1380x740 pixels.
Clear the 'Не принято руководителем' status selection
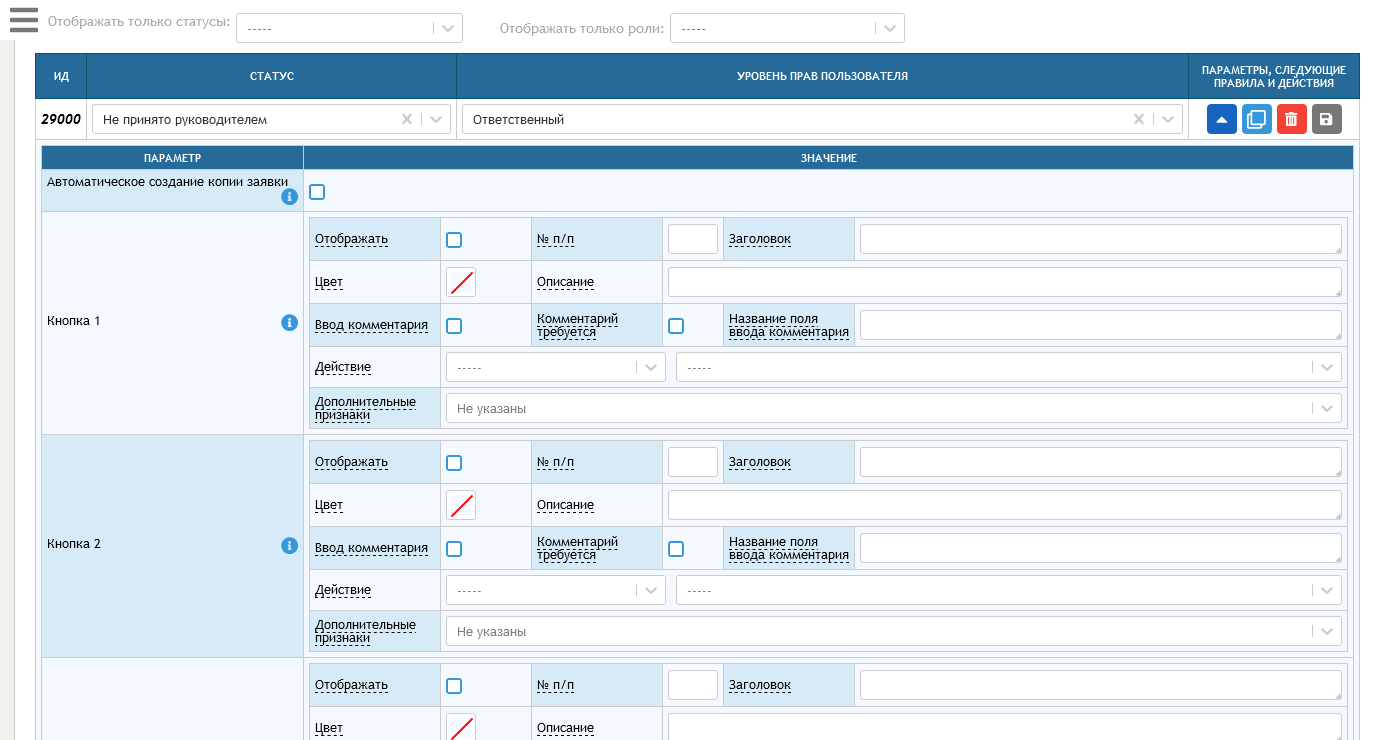pos(407,119)
